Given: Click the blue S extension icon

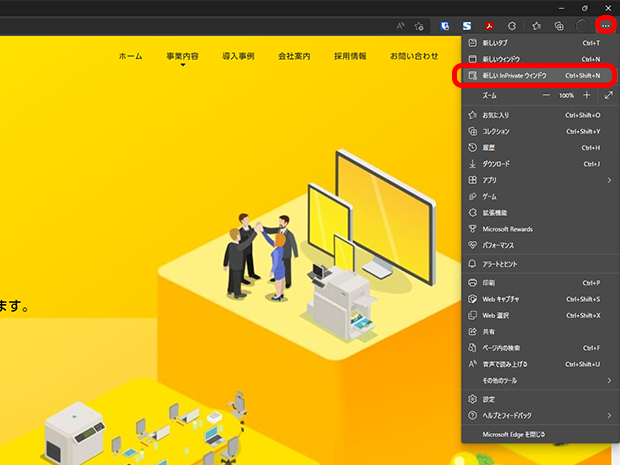Looking at the screenshot, I should pyautogui.click(x=467, y=26).
